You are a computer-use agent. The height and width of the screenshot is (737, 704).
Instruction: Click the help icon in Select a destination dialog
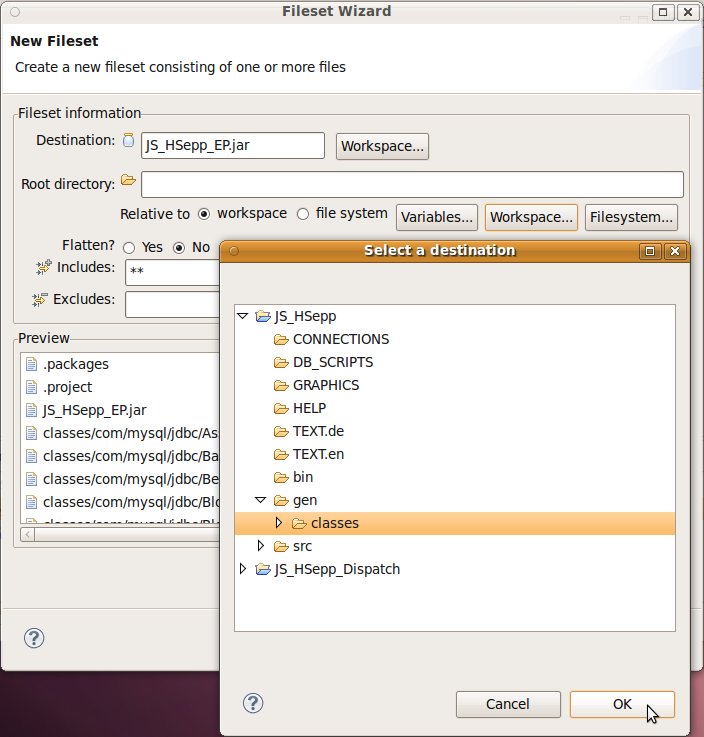(253, 703)
